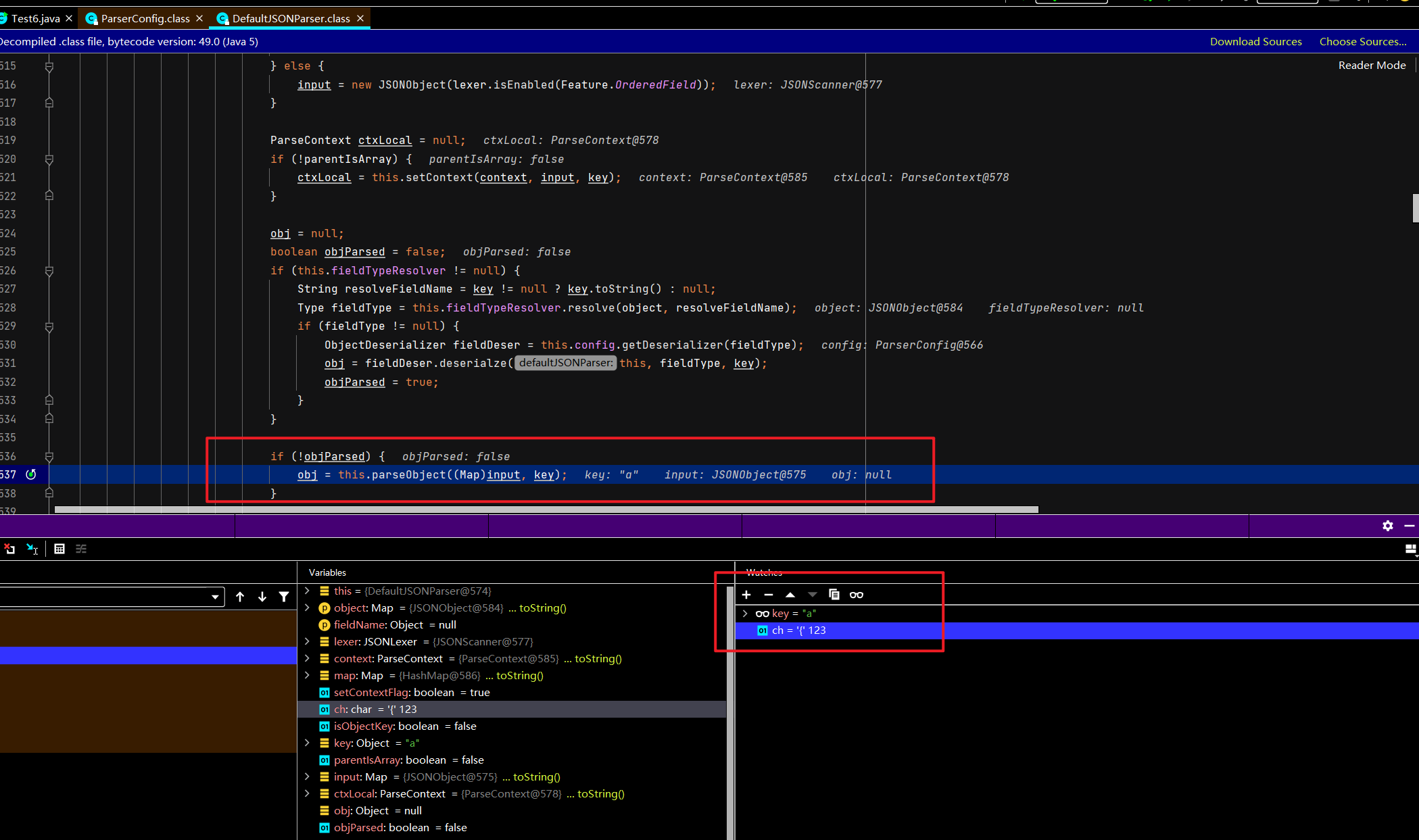Open the debugger settings gear icon

click(1388, 526)
